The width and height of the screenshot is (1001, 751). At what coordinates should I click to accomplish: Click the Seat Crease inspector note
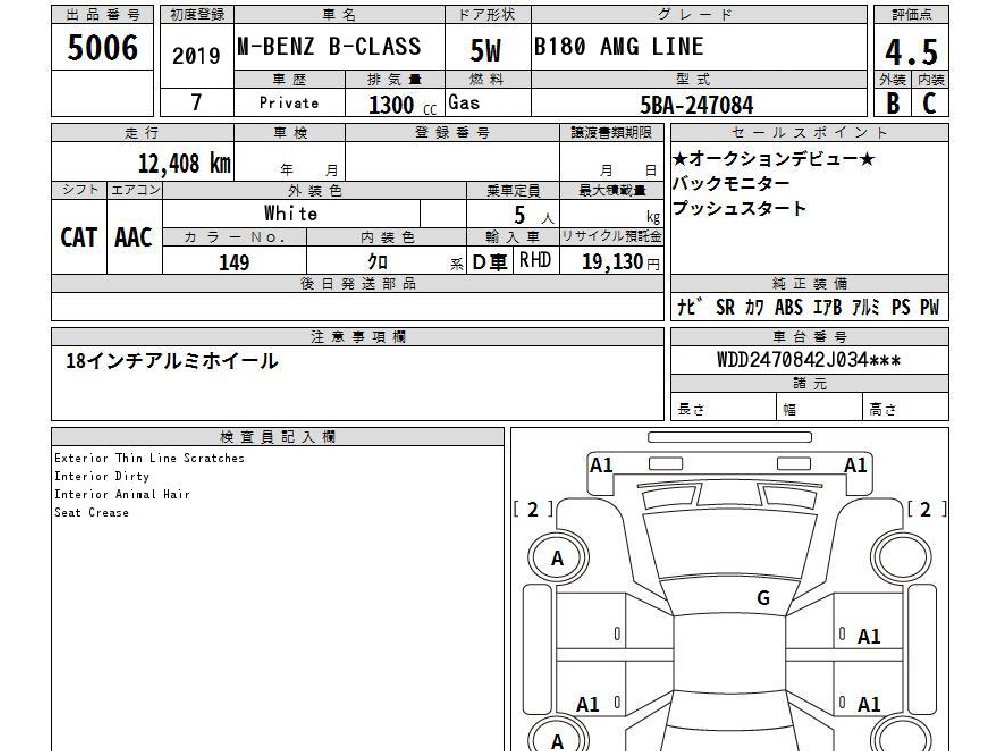pyautogui.click(x=91, y=512)
